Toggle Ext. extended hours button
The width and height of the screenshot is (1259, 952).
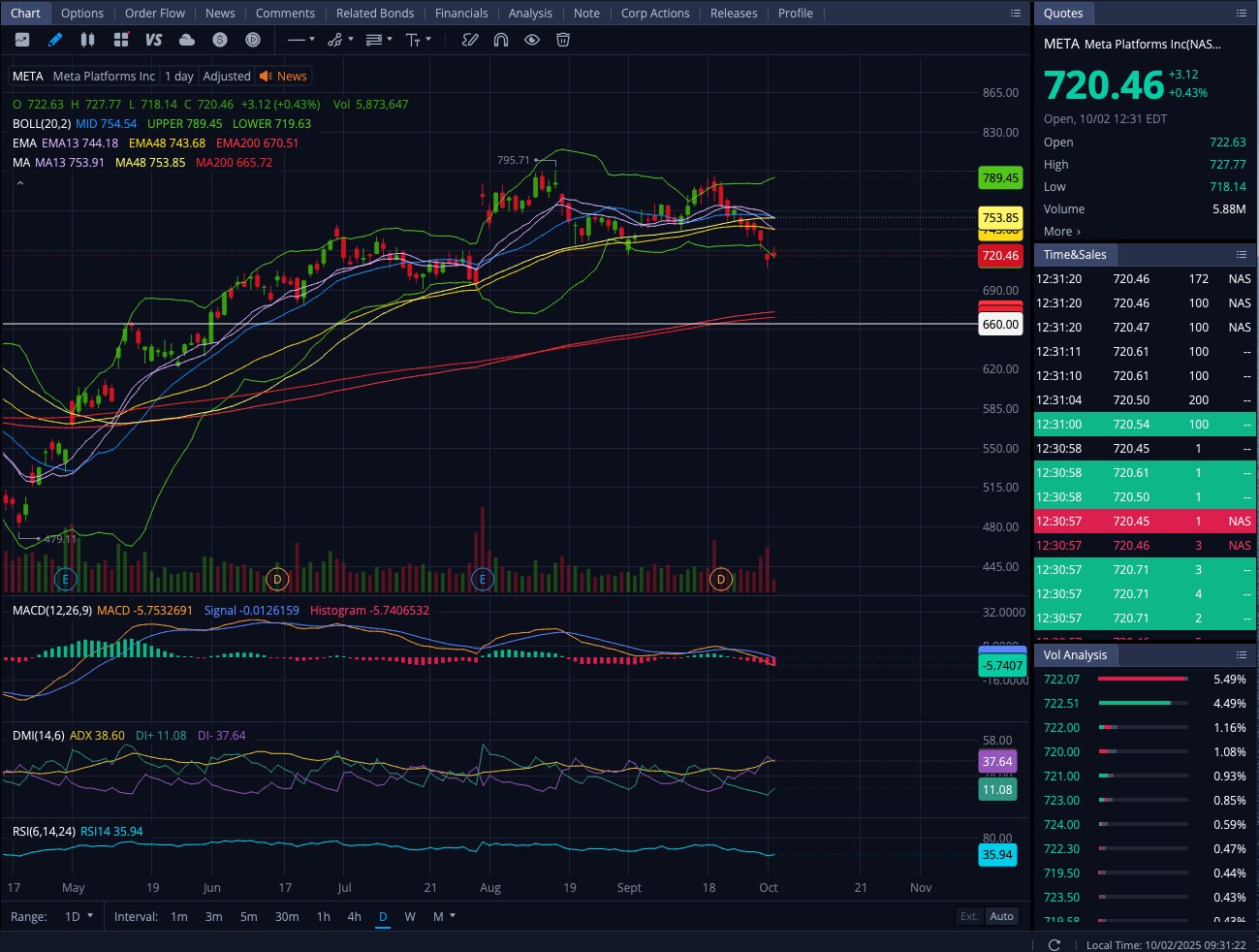coord(969,916)
